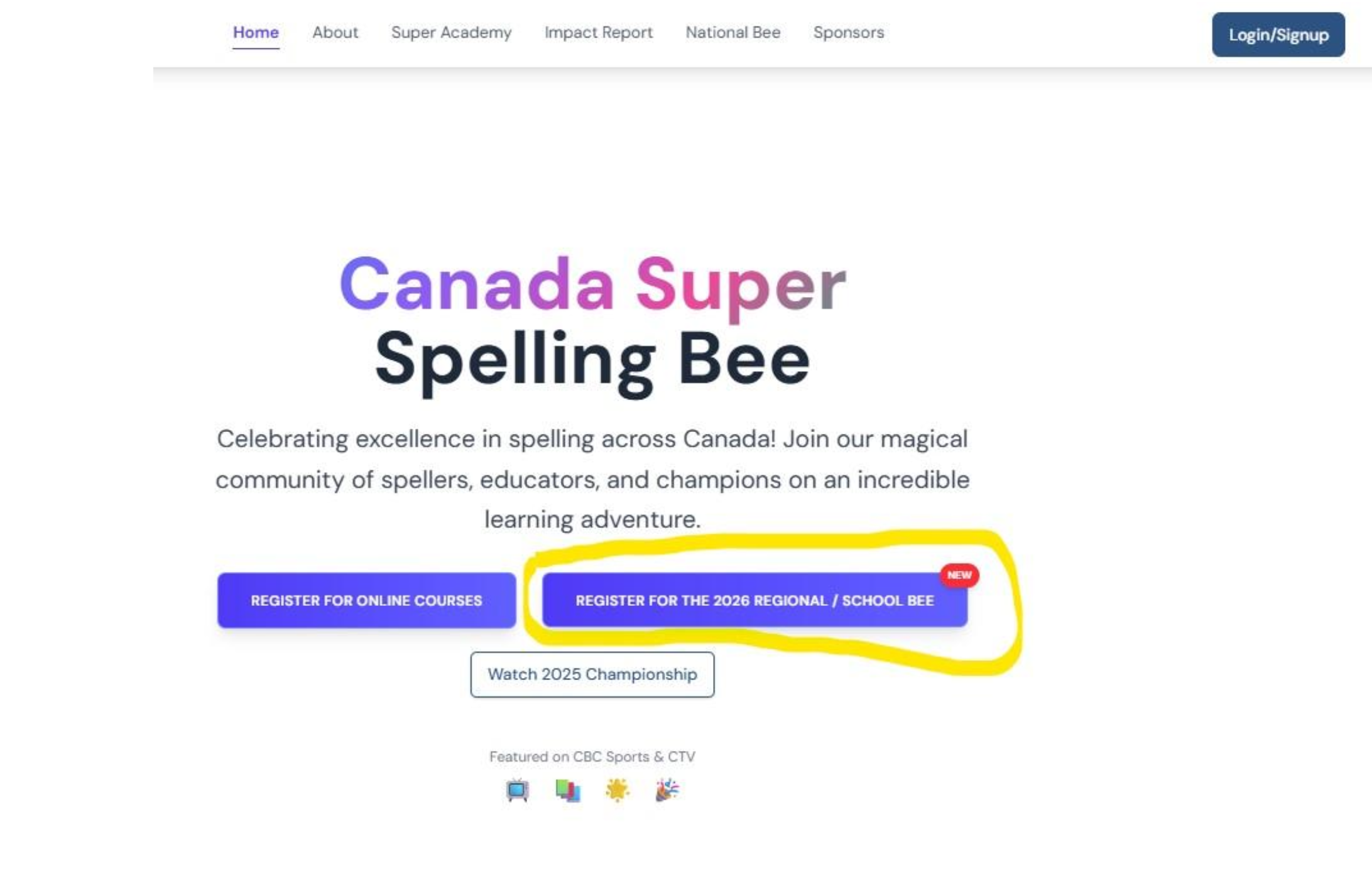Register for the 2026 Regional / School Bee

(754, 600)
